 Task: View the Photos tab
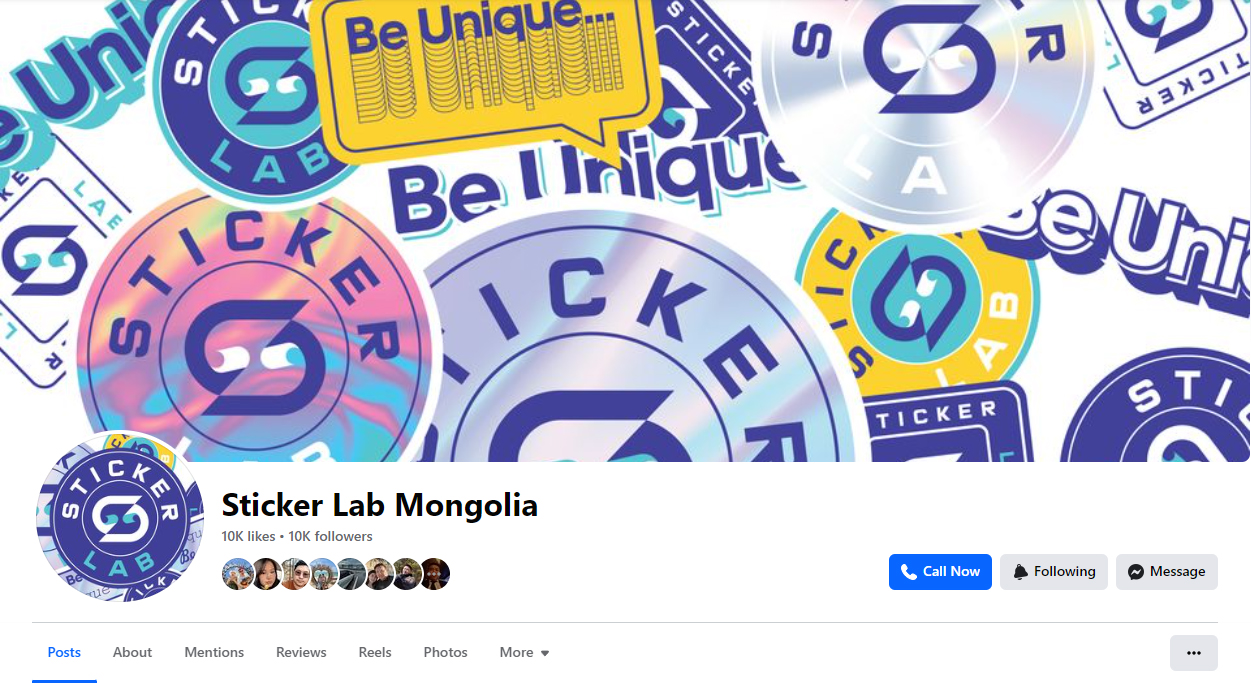445,652
